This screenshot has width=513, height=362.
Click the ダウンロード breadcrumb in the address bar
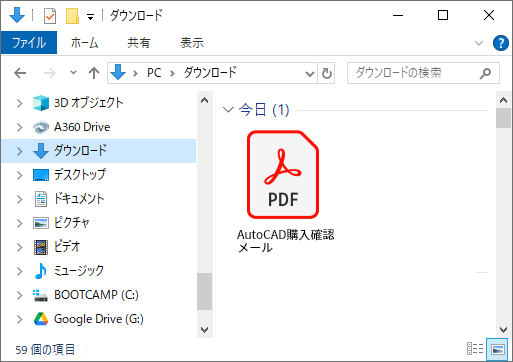coord(210,73)
